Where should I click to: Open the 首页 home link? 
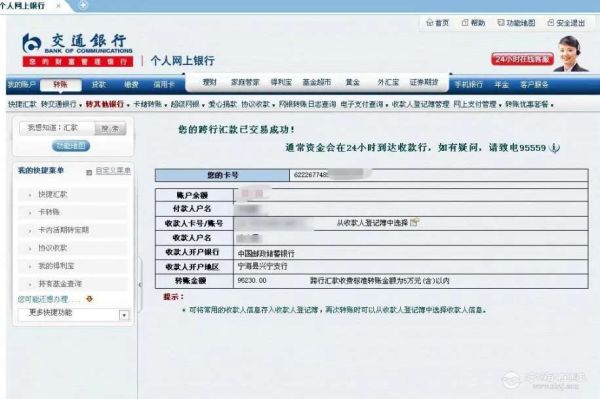coord(438,23)
